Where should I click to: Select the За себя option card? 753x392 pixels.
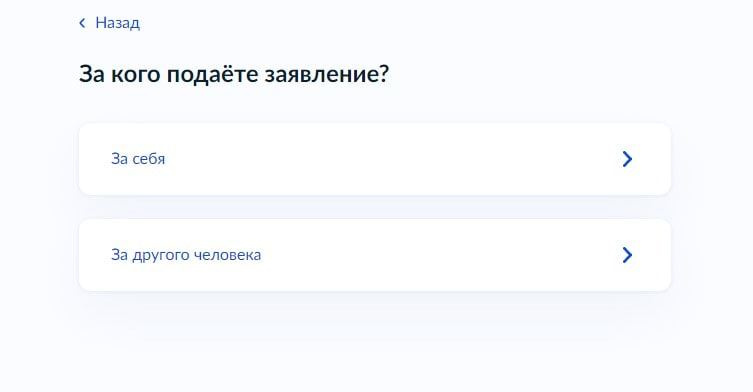tap(375, 159)
